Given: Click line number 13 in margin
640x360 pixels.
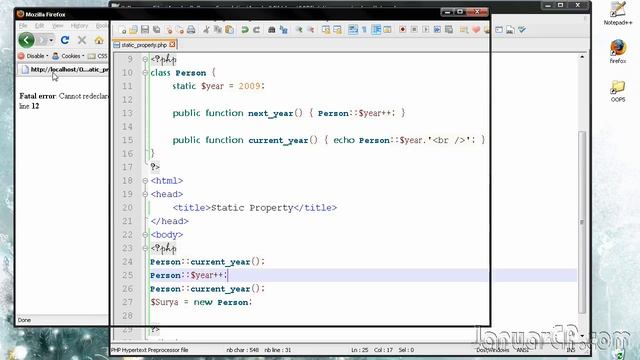Looking at the screenshot, I should 127,113.
